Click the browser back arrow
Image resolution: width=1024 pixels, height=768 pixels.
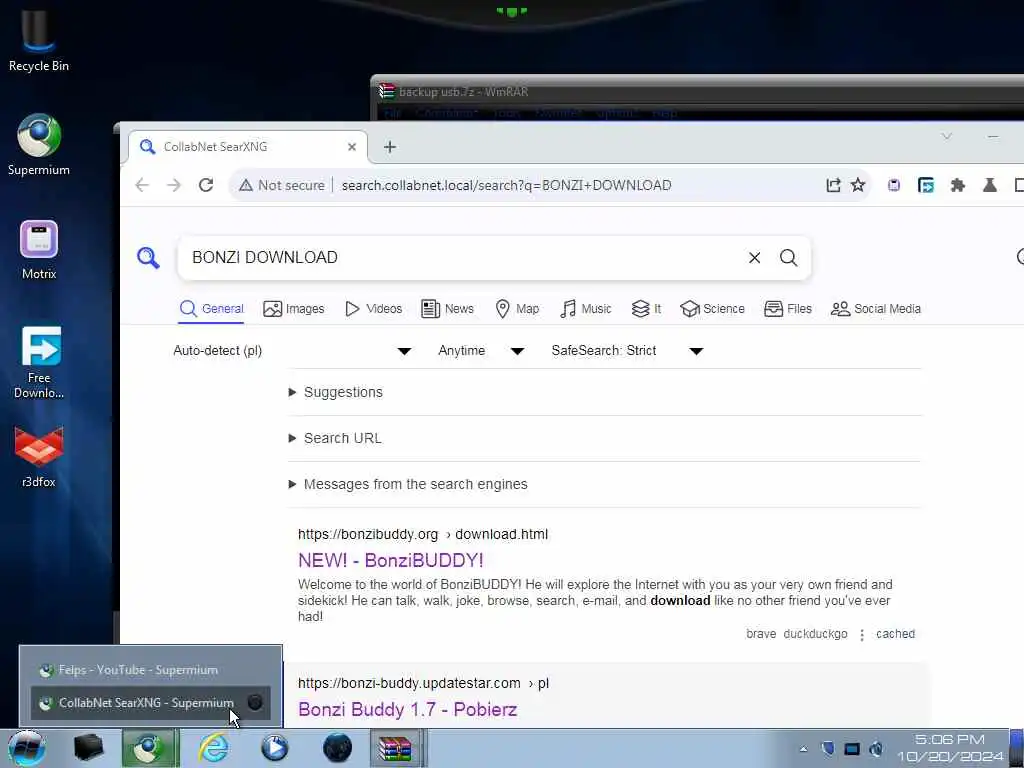142,185
